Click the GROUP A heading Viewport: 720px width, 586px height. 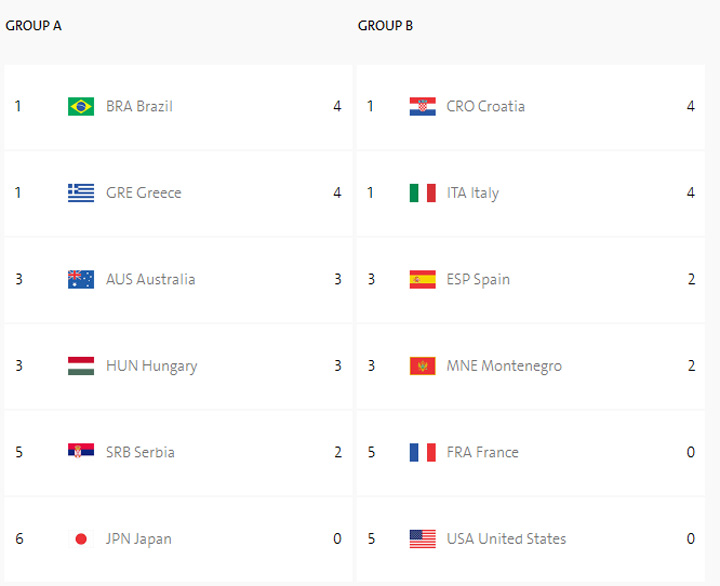coord(34,26)
